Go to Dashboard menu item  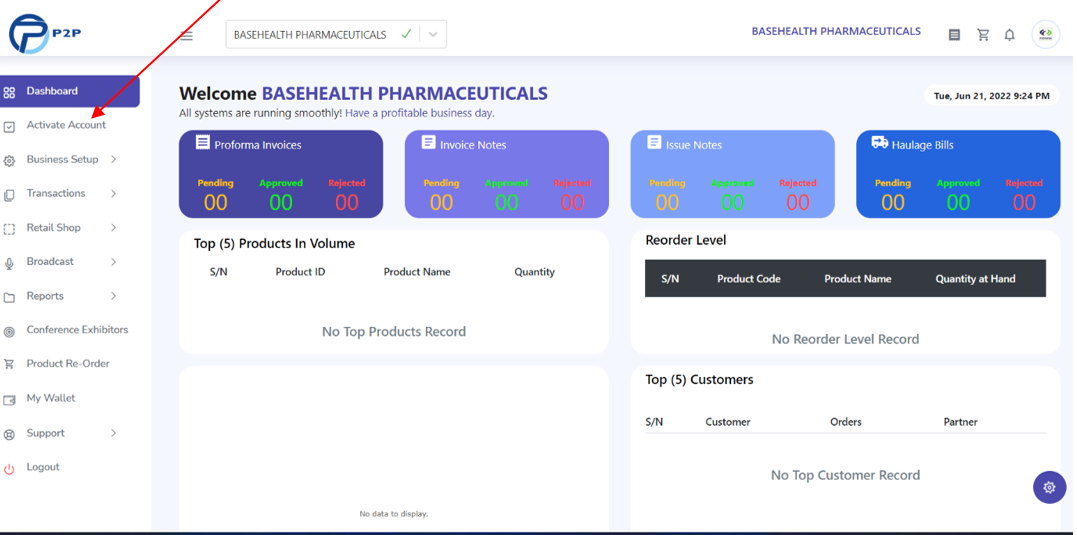pos(69,91)
